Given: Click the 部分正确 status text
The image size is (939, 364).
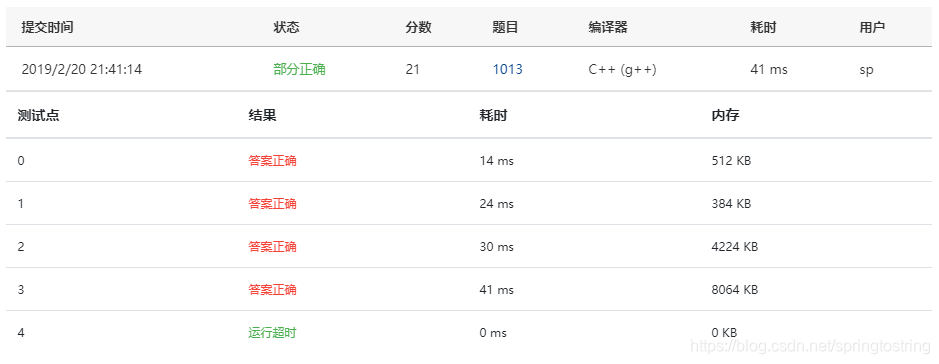Looking at the screenshot, I should pyautogui.click(x=299, y=69).
